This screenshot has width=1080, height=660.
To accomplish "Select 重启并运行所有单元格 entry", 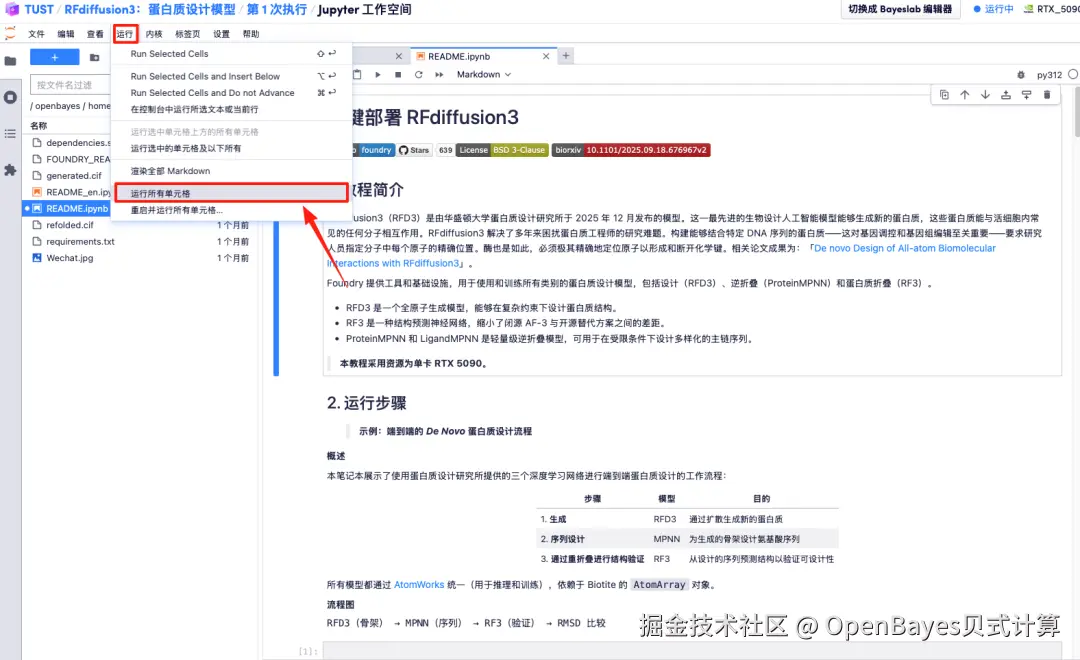I will coord(231,210).
